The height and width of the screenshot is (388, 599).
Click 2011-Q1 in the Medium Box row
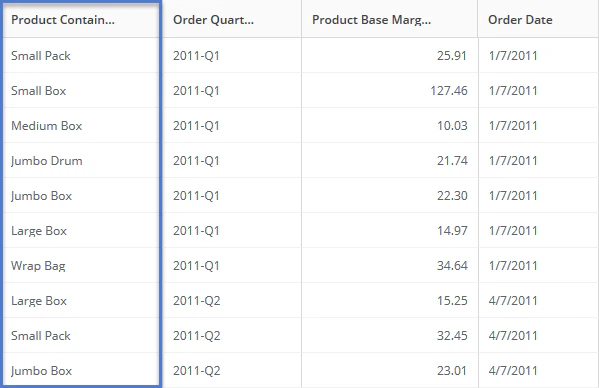pos(196,126)
